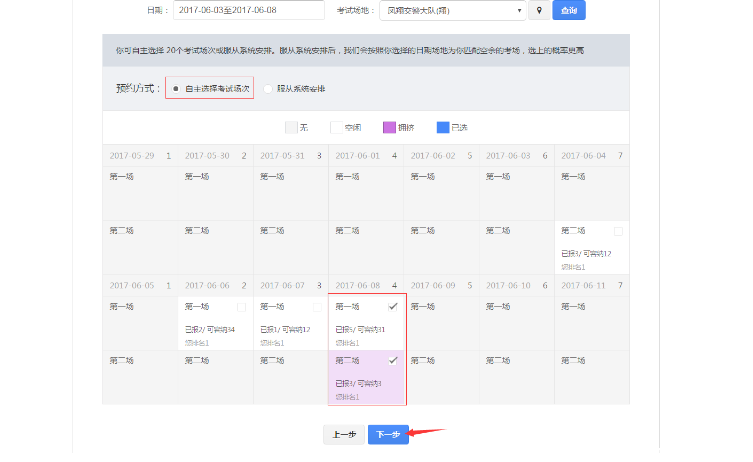Open the 考试场地 exam site dropdown
Screen dimensions: 753x462
tap(453, 10)
